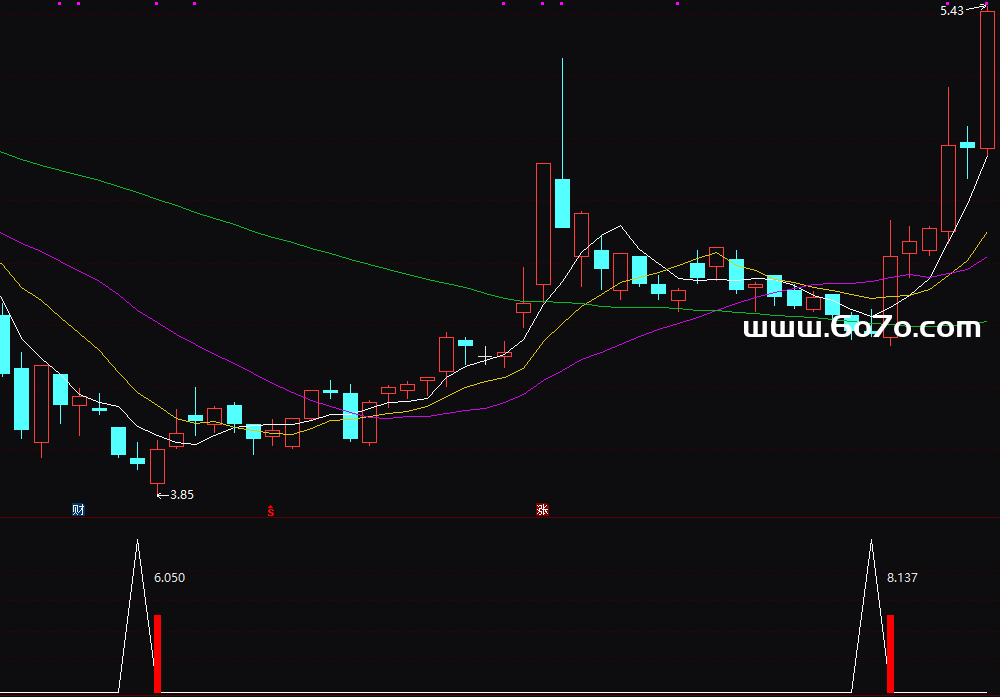Open the www.6o7o.com watermark link
Image resolution: width=1000 pixels, height=697 pixels.
862,328
